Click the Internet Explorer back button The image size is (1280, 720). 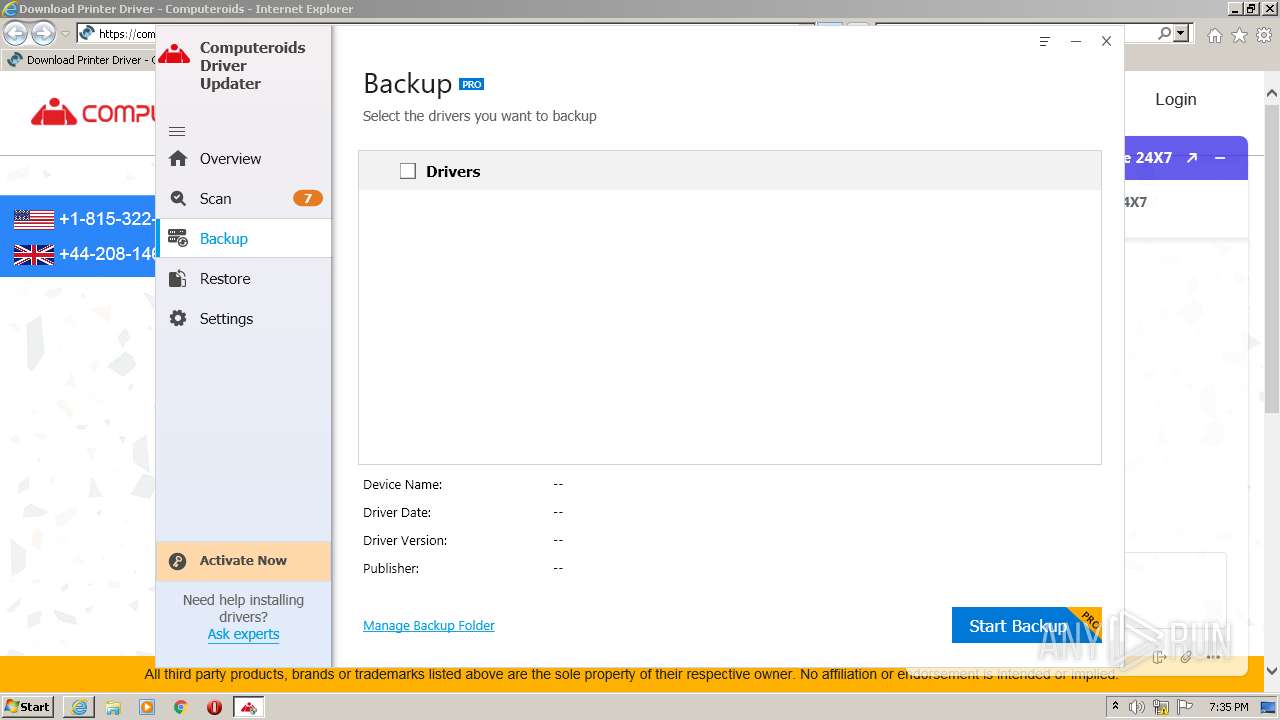[x=15, y=33]
